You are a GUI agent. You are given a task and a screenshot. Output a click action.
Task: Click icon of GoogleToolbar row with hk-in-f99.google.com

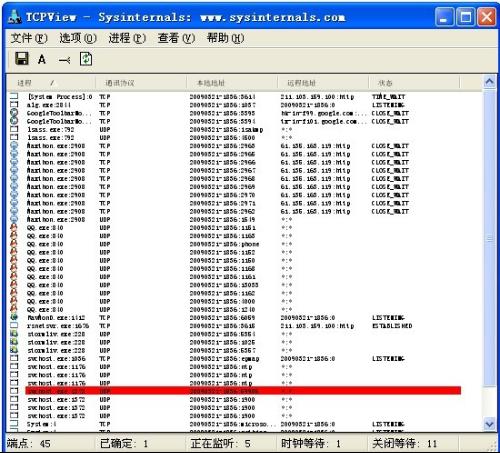pos(14,113)
